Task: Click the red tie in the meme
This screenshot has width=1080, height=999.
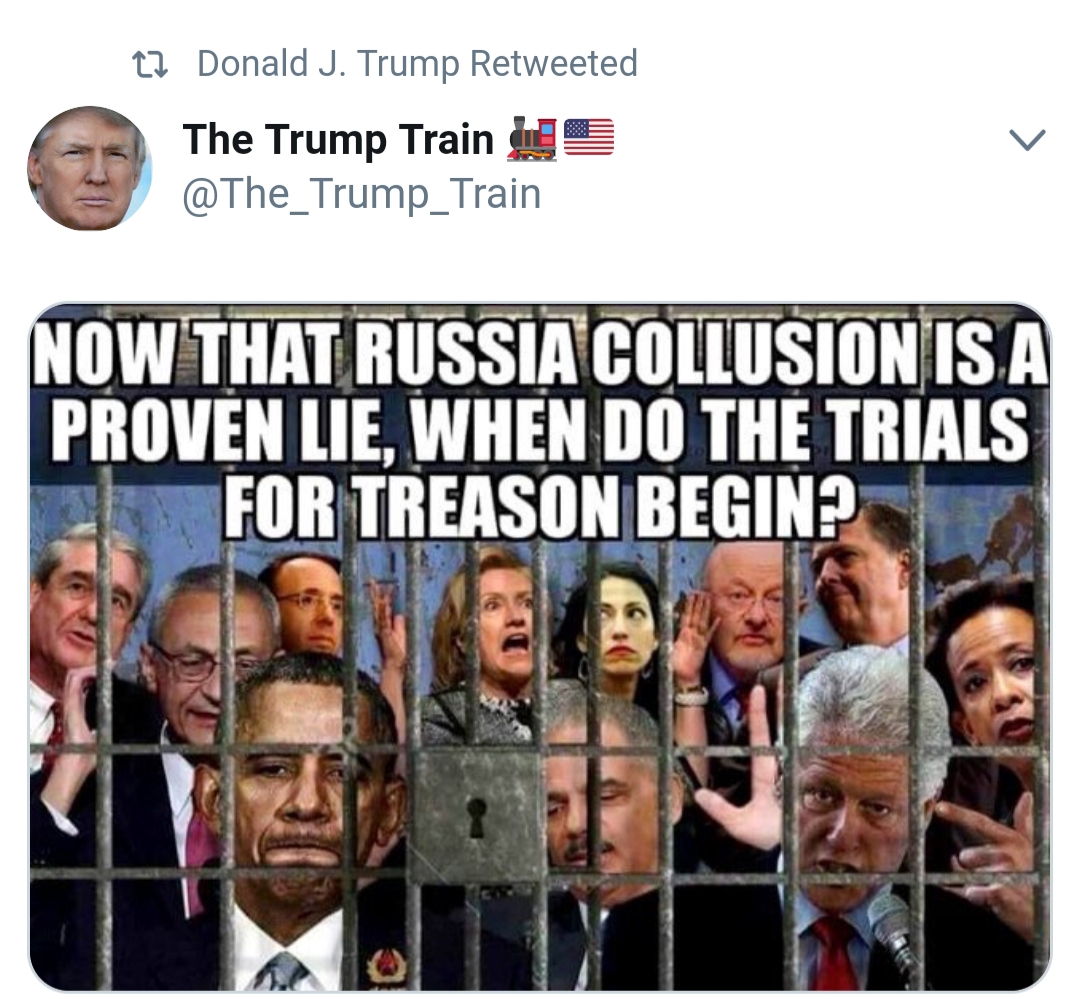Action: tap(833, 954)
